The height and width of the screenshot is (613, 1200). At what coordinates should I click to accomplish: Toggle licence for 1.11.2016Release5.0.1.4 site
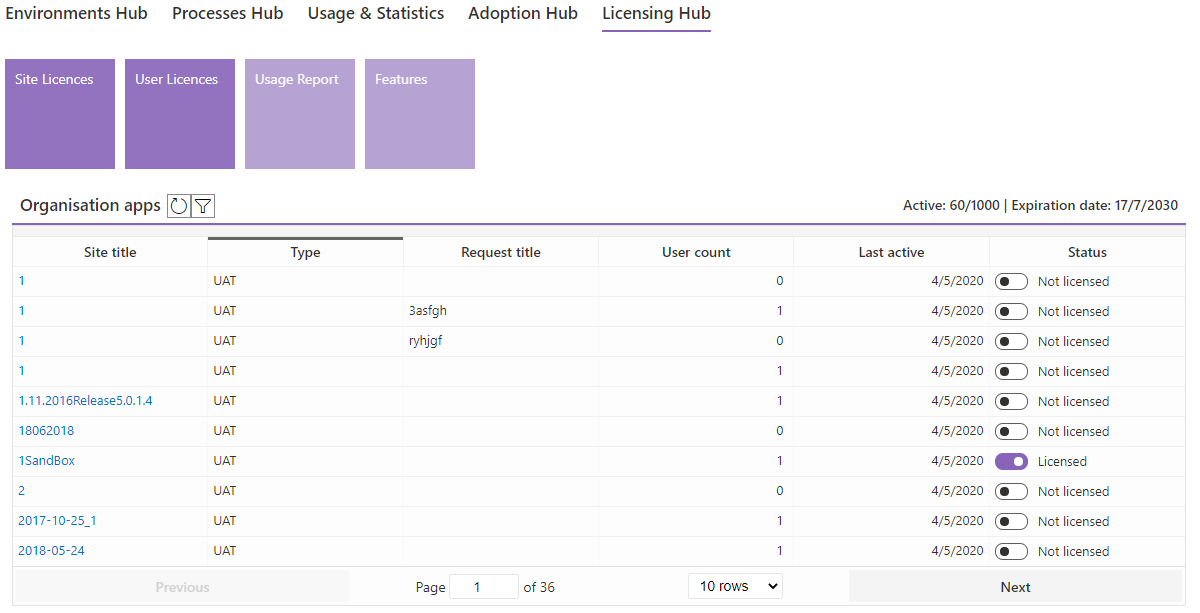click(x=1011, y=401)
